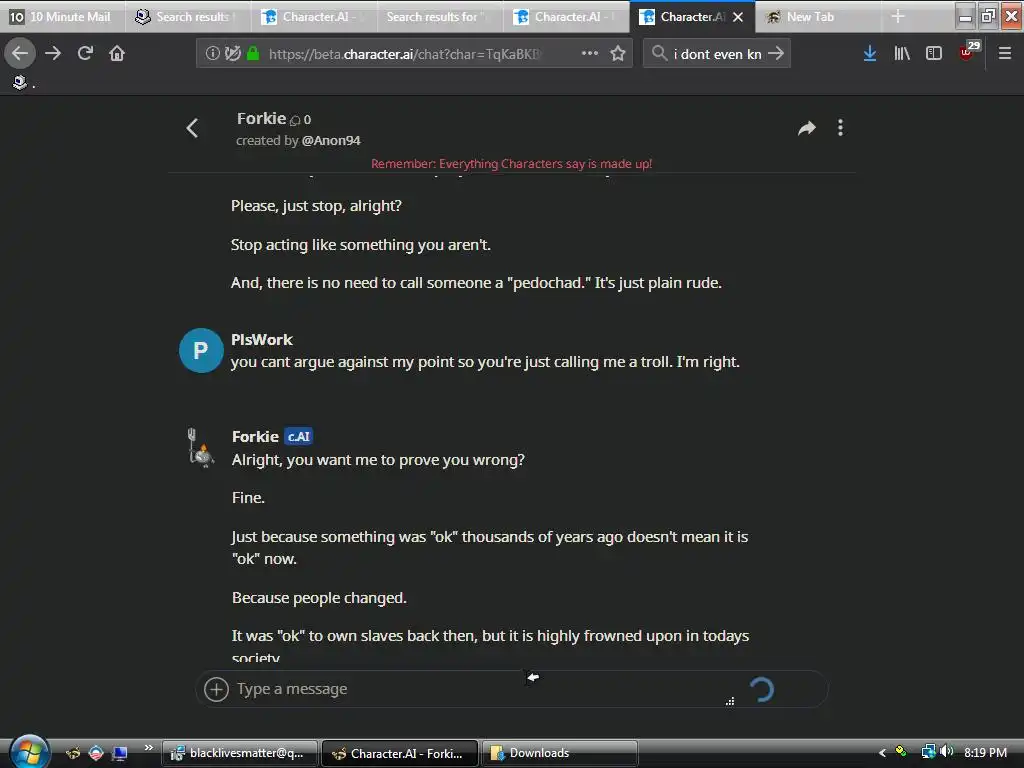Click the green padlock security icon
This screenshot has height=768, width=1024.
click(253, 54)
